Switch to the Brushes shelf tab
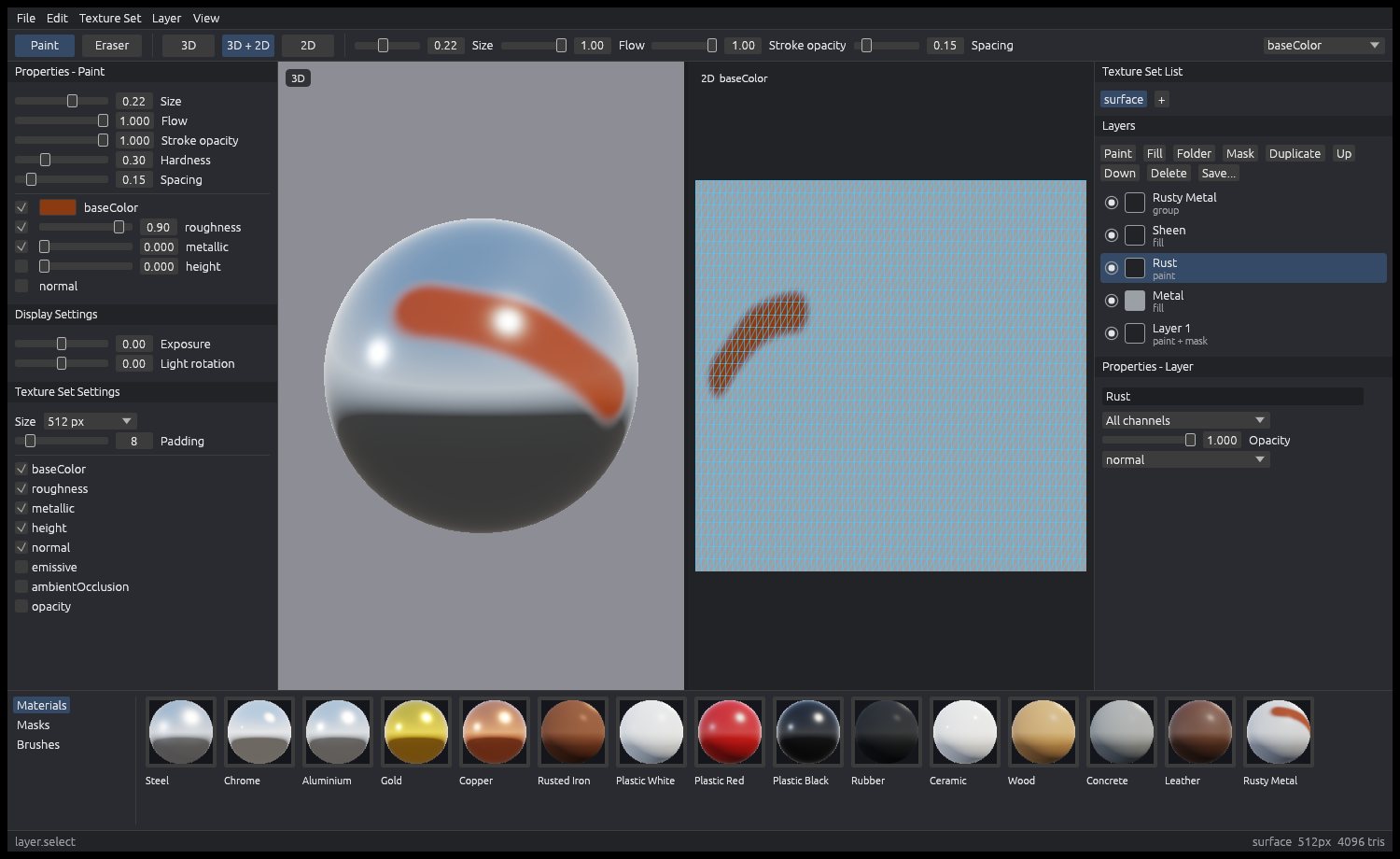The image size is (1400, 859). (x=38, y=744)
